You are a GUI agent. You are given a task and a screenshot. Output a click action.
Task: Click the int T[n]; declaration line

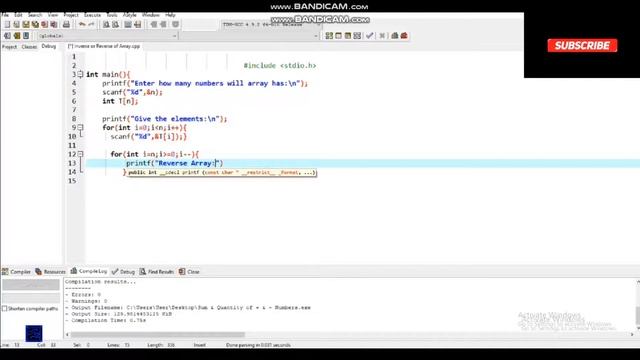coord(120,101)
